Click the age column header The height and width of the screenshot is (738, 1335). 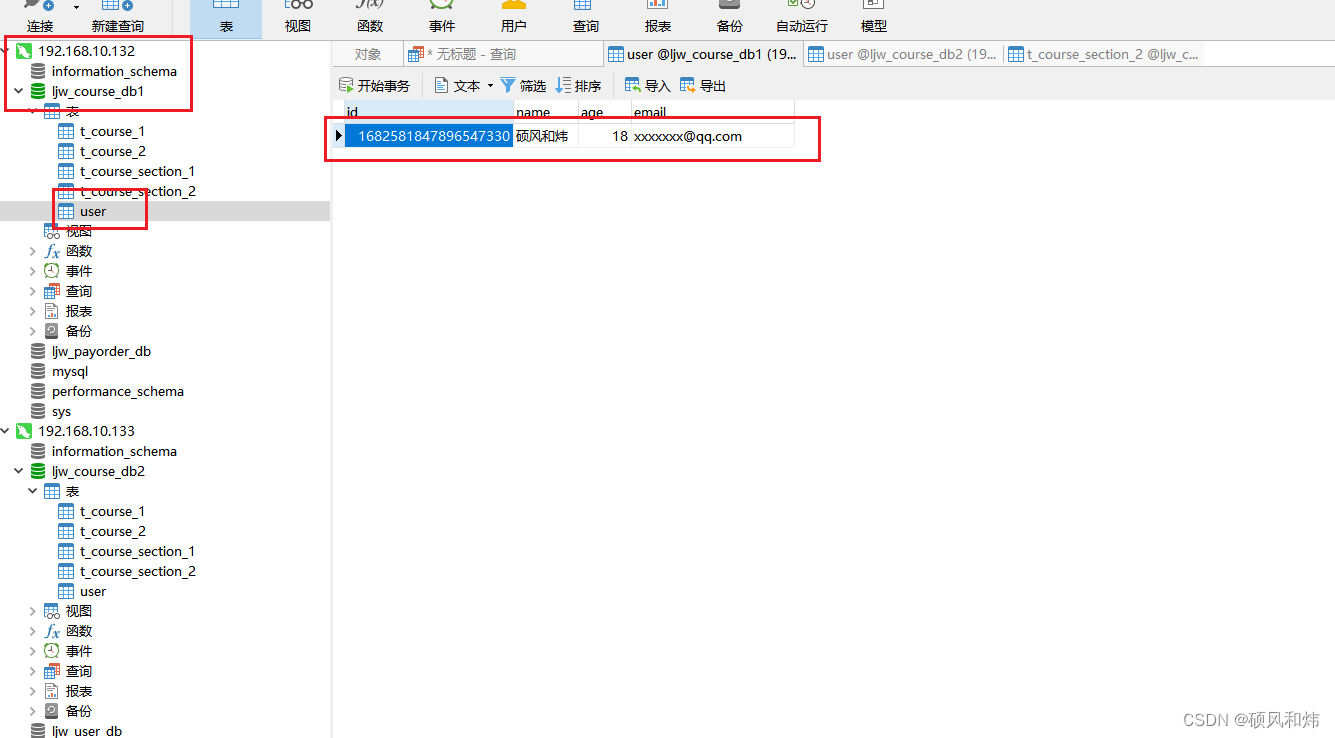(604, 112)
